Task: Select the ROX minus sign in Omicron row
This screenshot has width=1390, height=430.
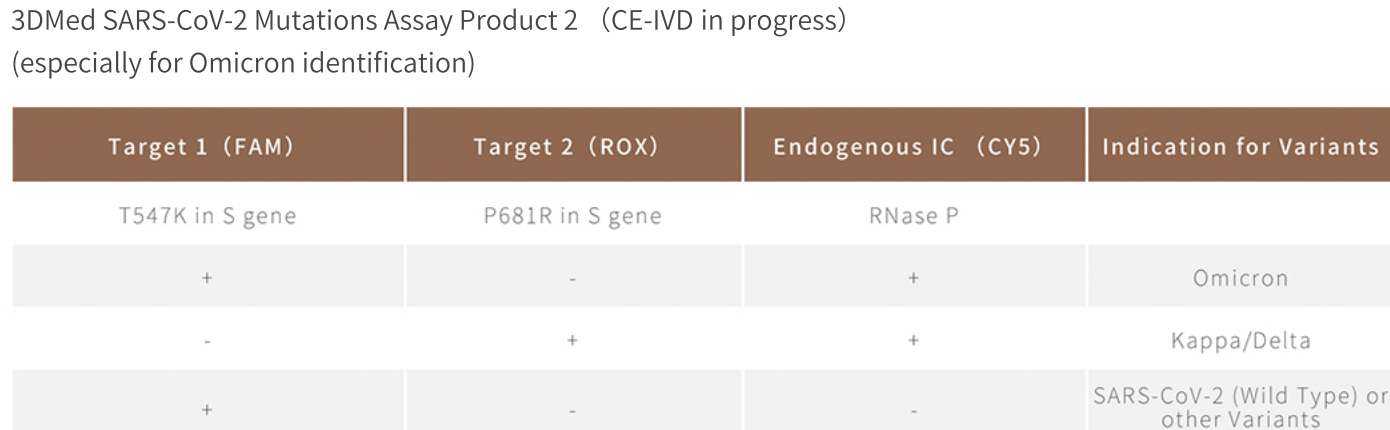Action: (572, 279)
